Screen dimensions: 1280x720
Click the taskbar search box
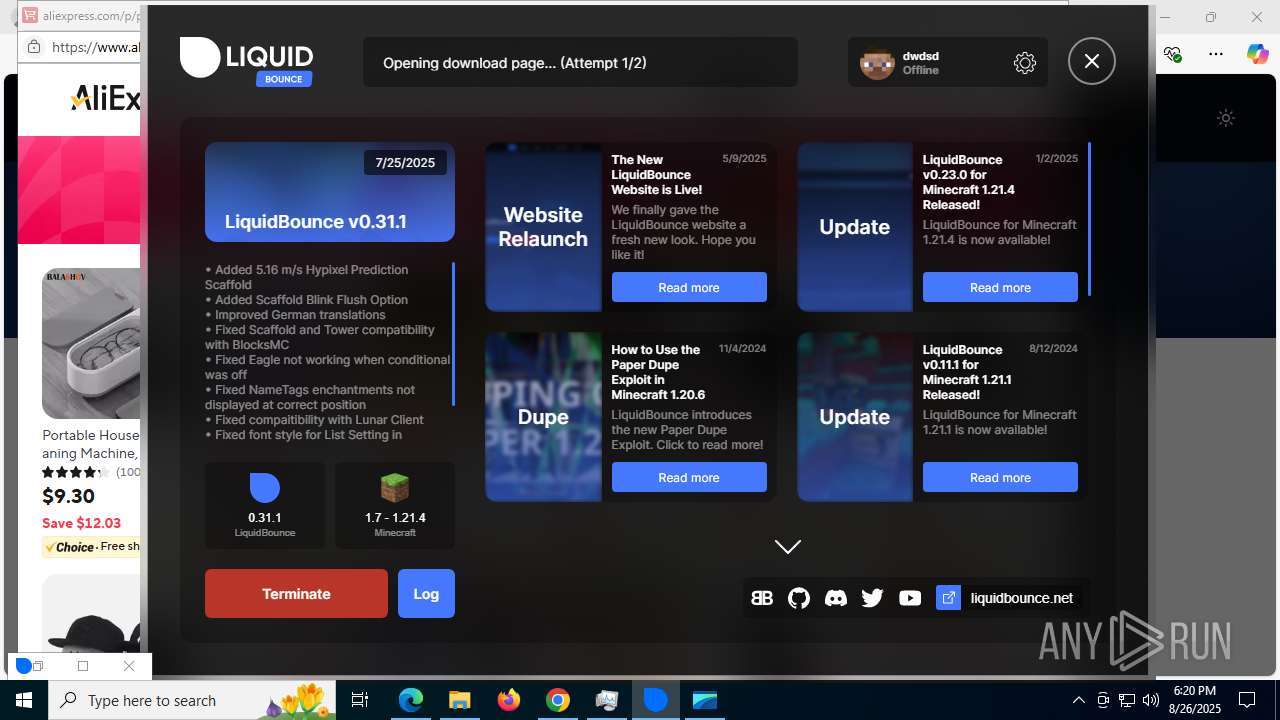(x=194, y=700)
